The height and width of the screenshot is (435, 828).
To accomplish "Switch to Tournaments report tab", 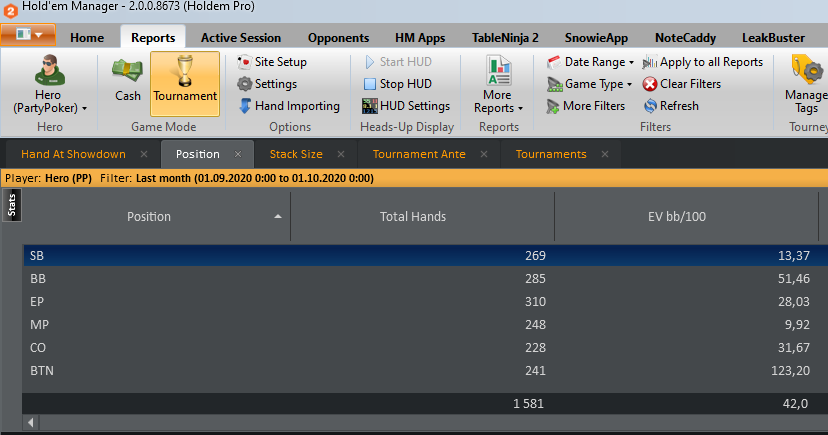I will (551, 154).
